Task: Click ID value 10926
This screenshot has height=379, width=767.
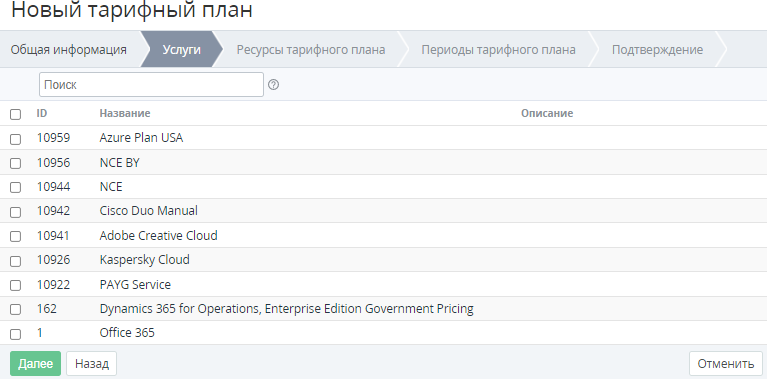Action: pos(53,260)
